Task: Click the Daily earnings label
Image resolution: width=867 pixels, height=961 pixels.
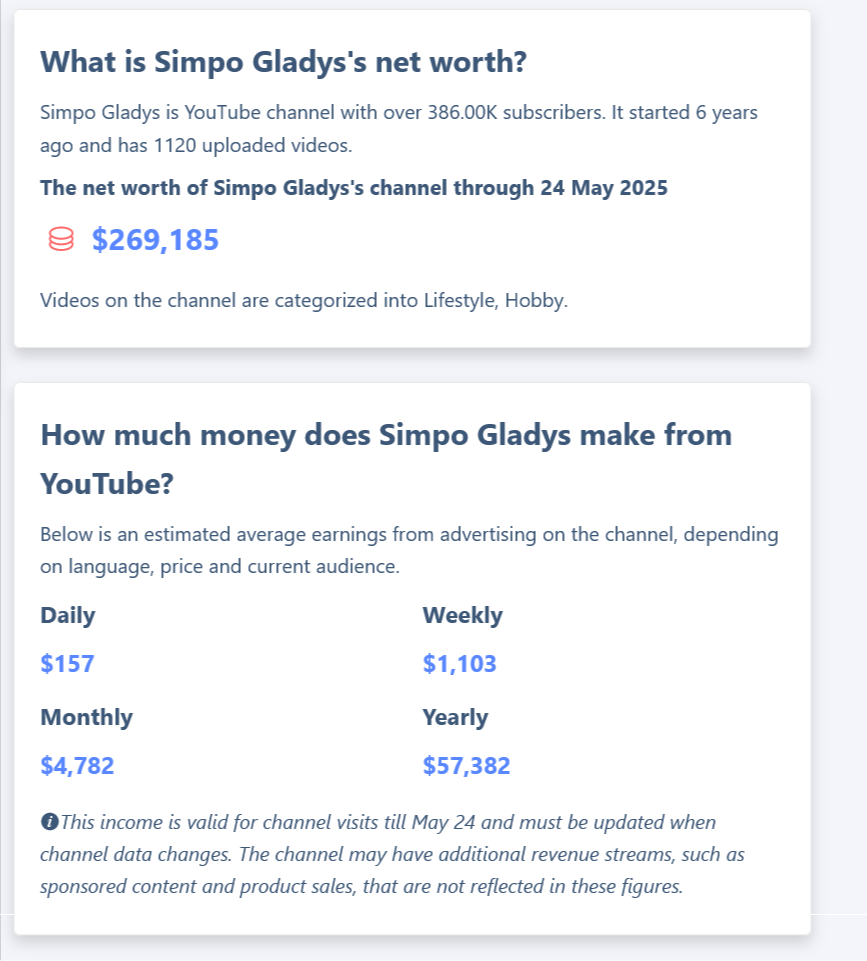Action: pos(68,615)
